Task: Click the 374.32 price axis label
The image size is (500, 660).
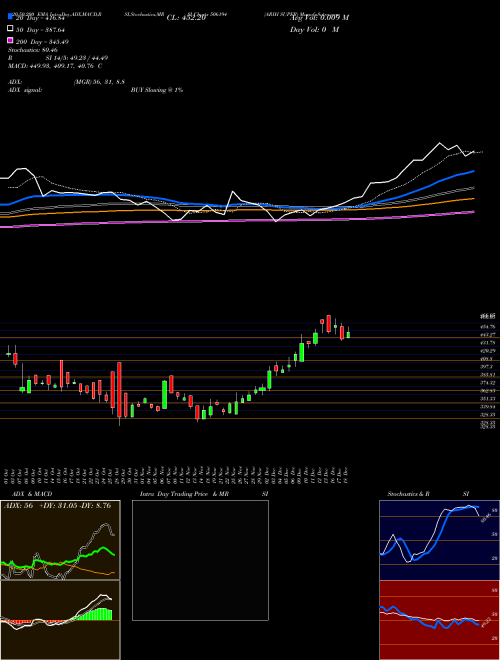Action: [x=488, y=383]
